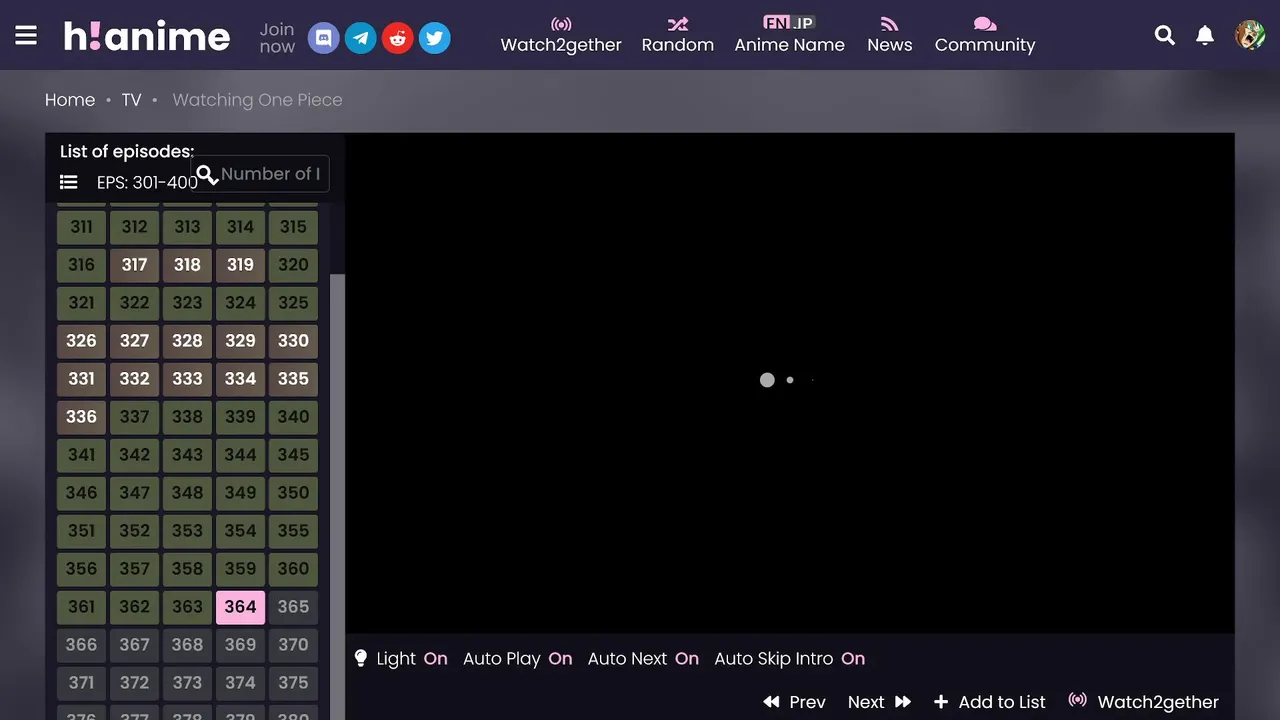1280x720 pixels.
Task: Select episode 345
Action: (293, 455)
